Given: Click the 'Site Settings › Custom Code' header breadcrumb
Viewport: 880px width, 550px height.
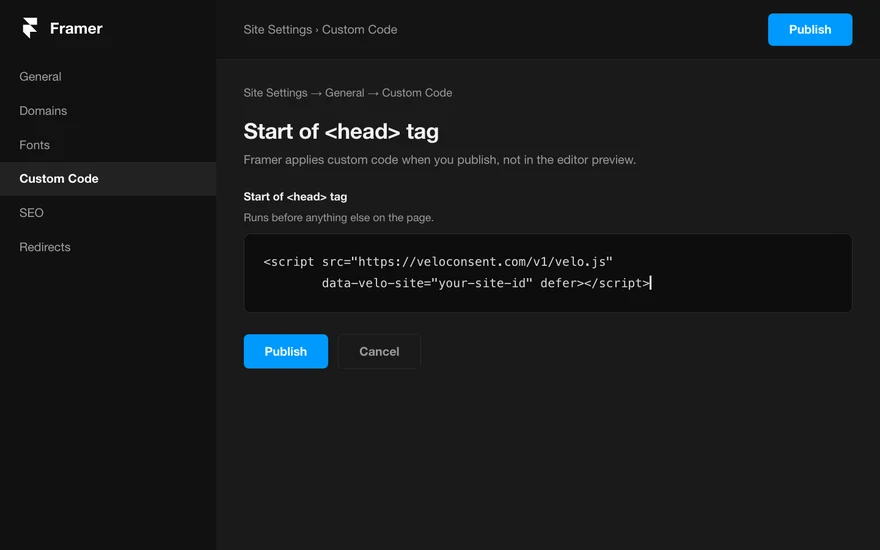Looking at the screenshot, I should click(x=320, y=30).
